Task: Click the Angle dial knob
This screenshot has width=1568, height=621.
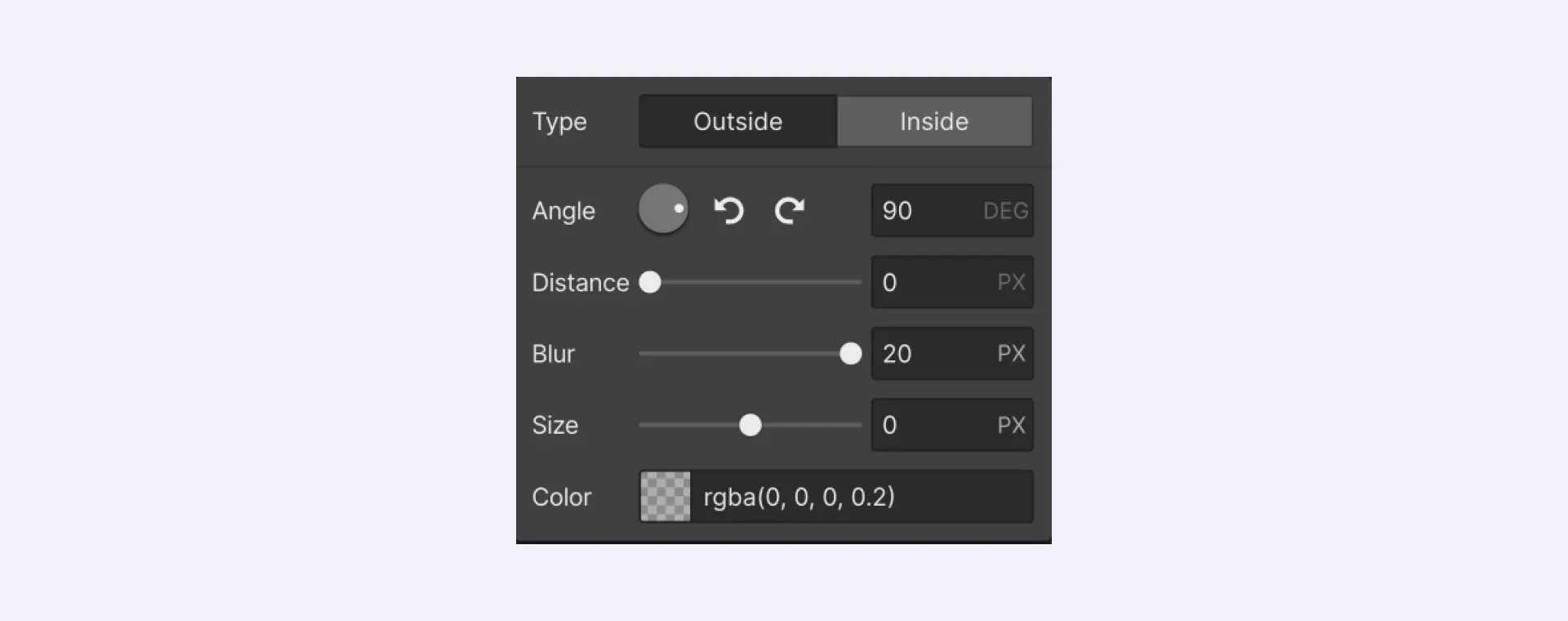Action: tap(663, 209)
